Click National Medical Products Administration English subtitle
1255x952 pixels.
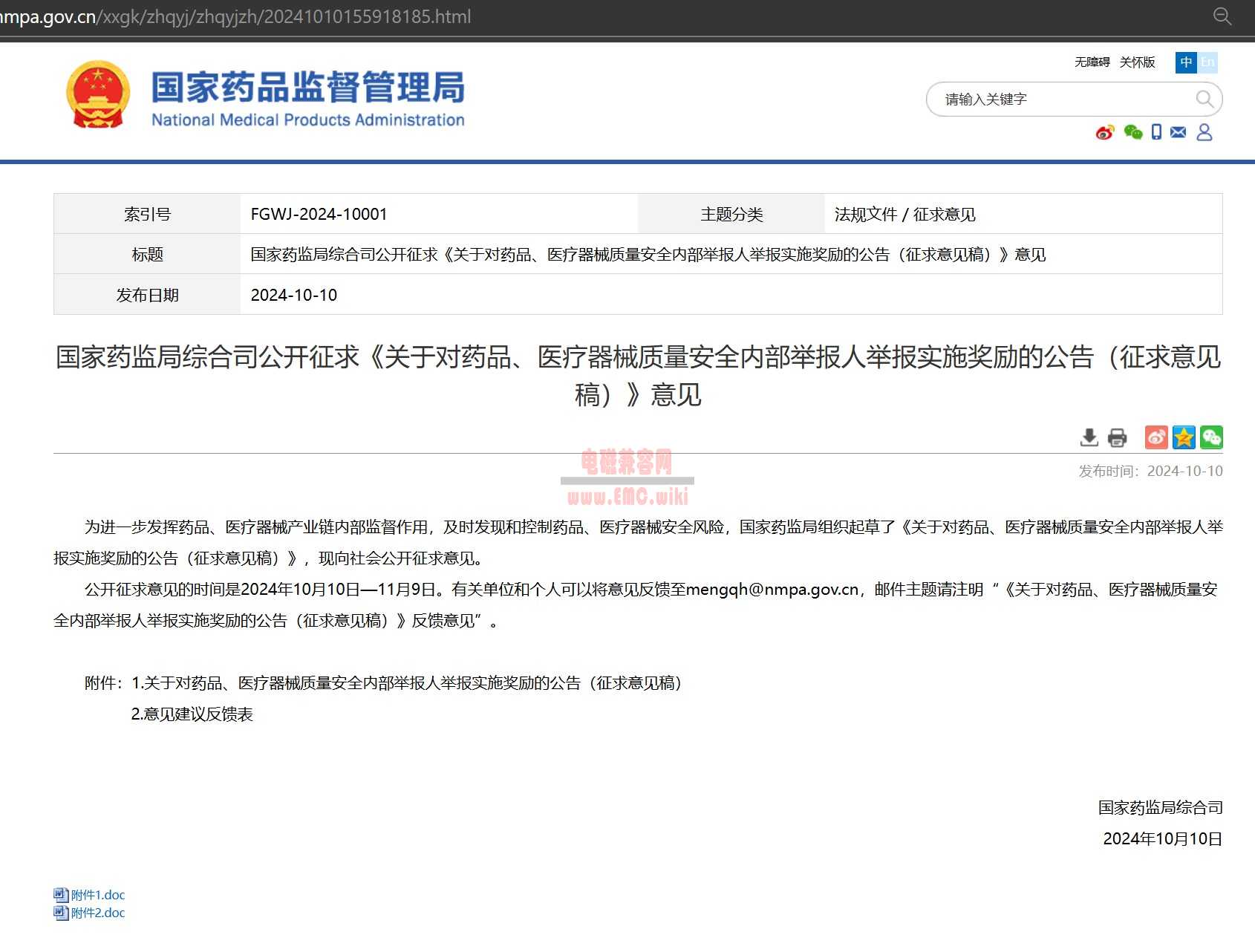coord(308,120)
